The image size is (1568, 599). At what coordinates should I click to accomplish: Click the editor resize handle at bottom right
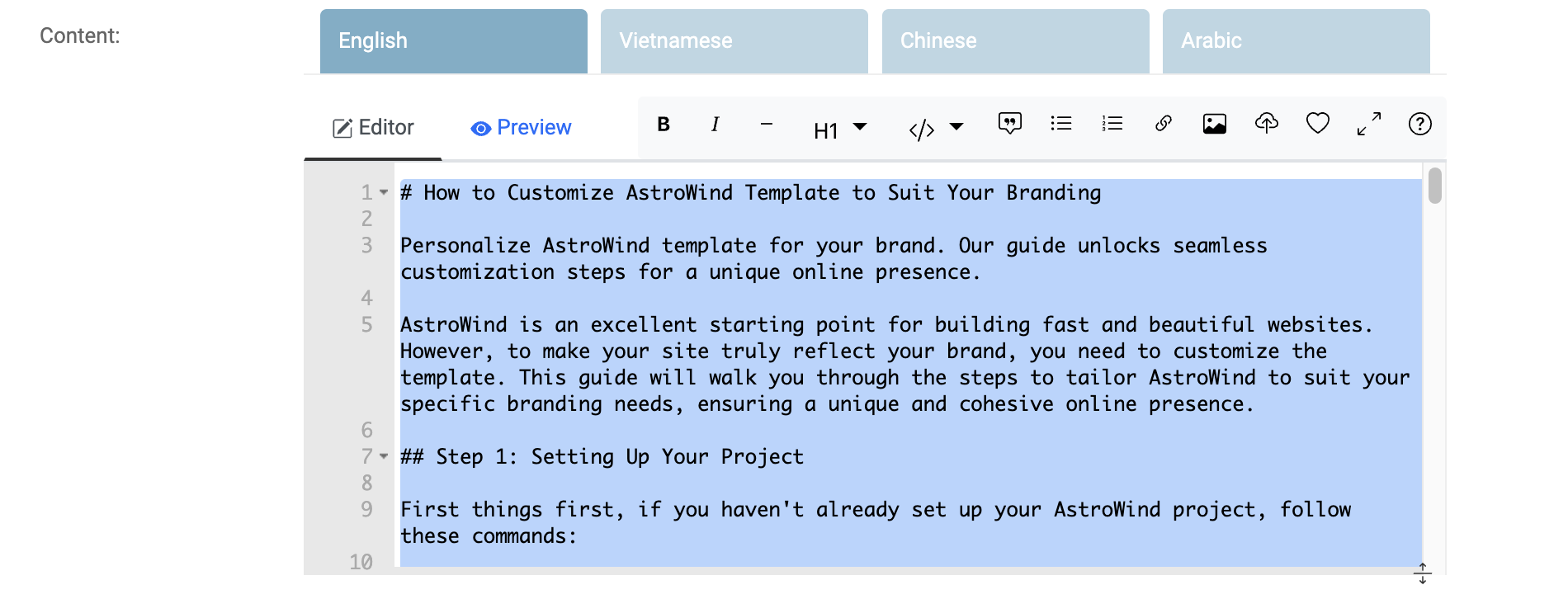point(1423,573)
